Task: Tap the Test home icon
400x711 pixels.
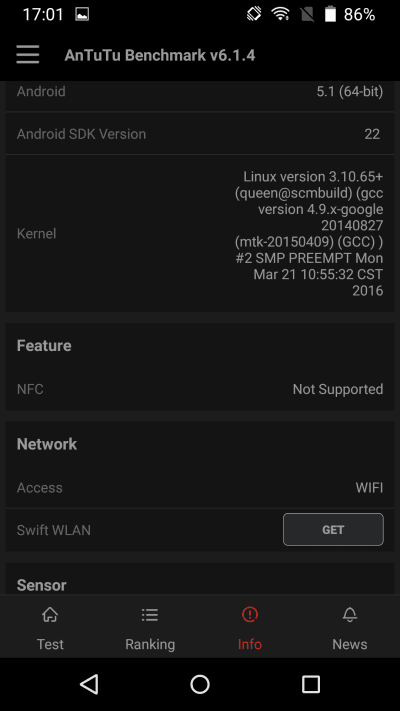Action: click(x=50, y=615)
